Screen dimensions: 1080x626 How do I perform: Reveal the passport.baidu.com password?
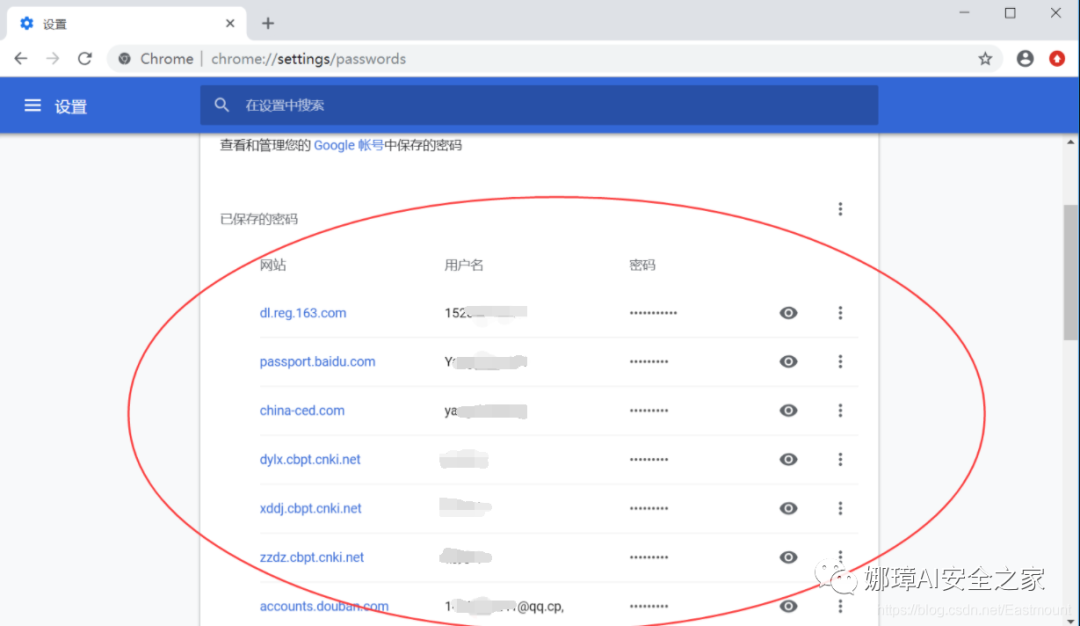tap(788, 362)
